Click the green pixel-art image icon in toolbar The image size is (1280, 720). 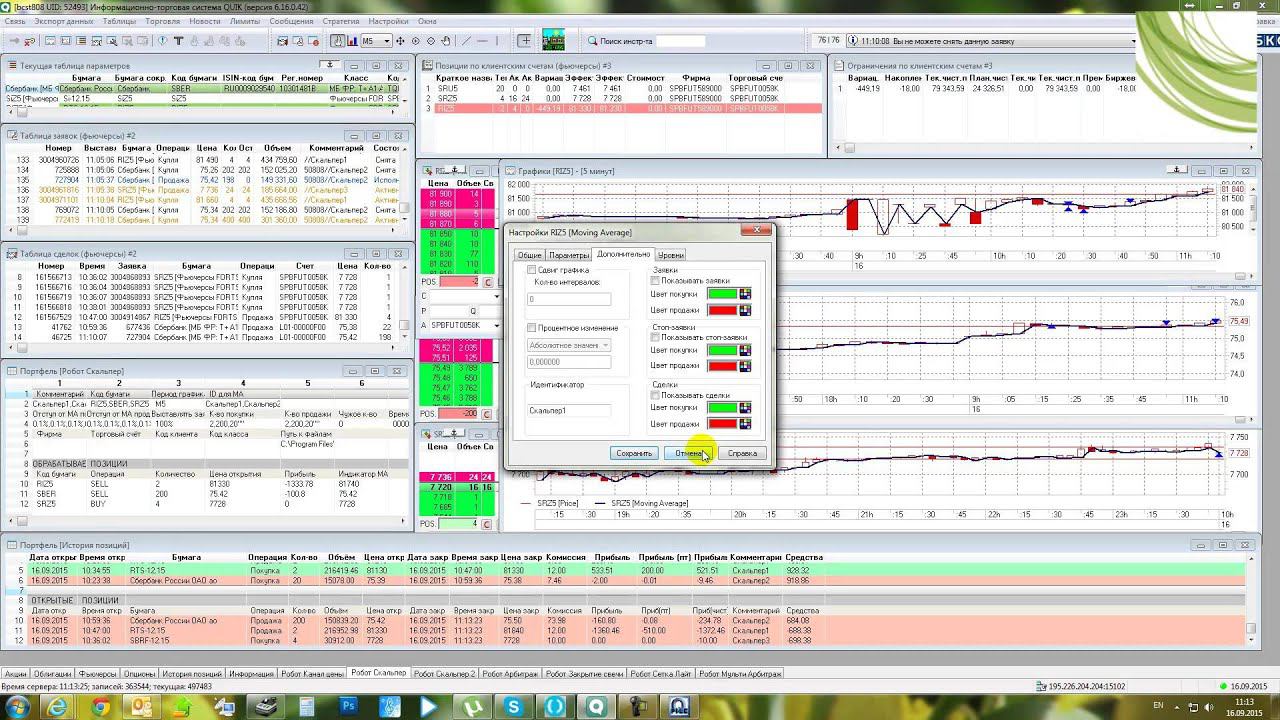pos(553,40)
